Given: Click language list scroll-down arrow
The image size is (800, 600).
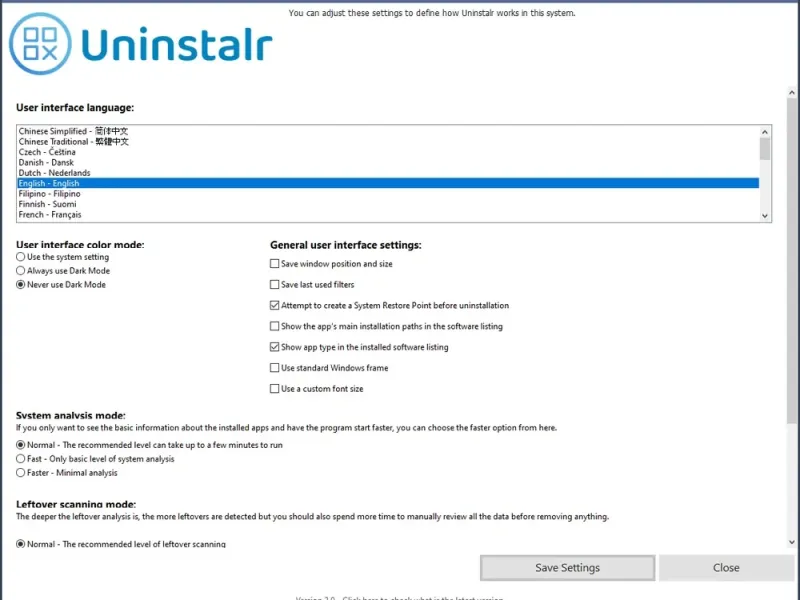Looking at the screenshot, I should click(x=765, y=216).
